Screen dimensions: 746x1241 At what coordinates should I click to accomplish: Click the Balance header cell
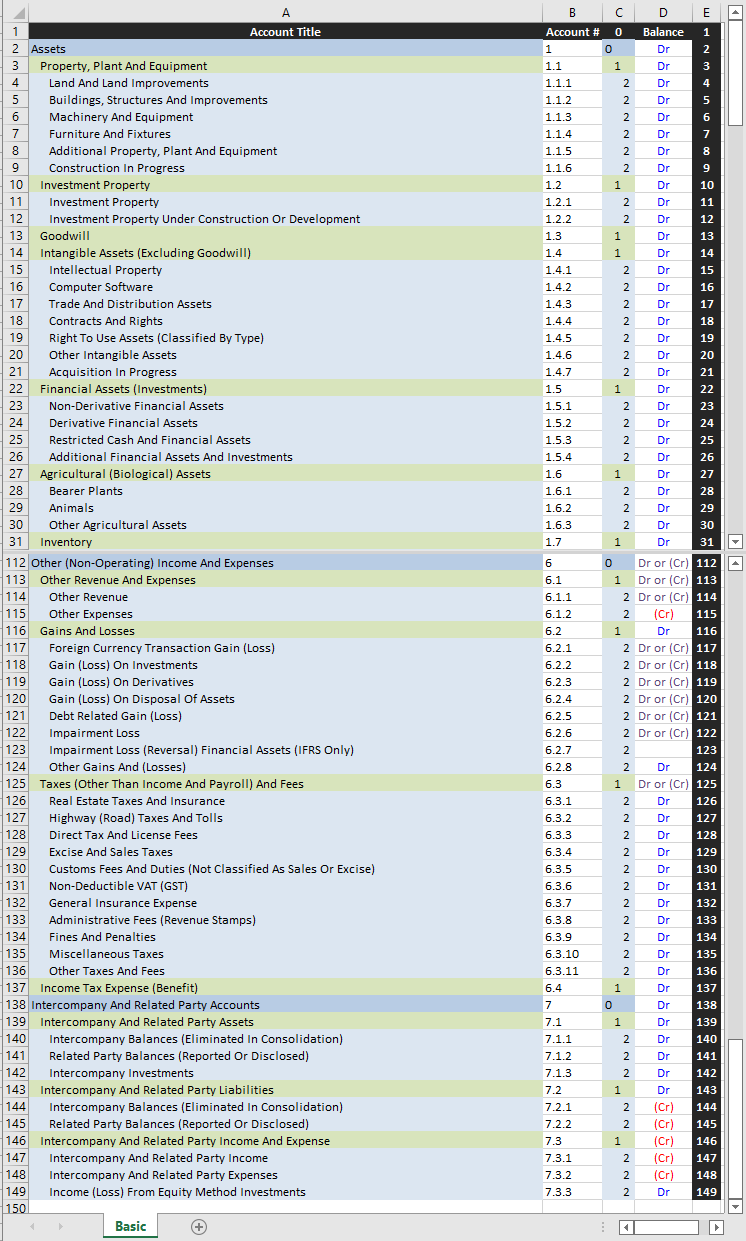[663, 32]
